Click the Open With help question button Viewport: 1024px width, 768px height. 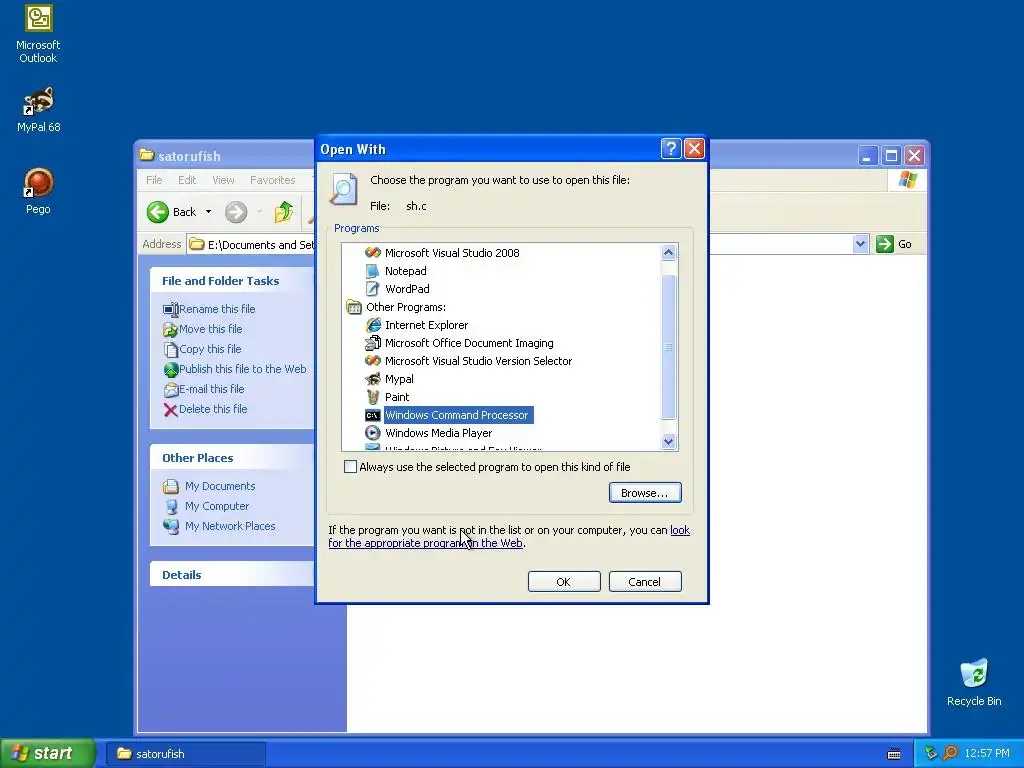click(x=671, y=149)
